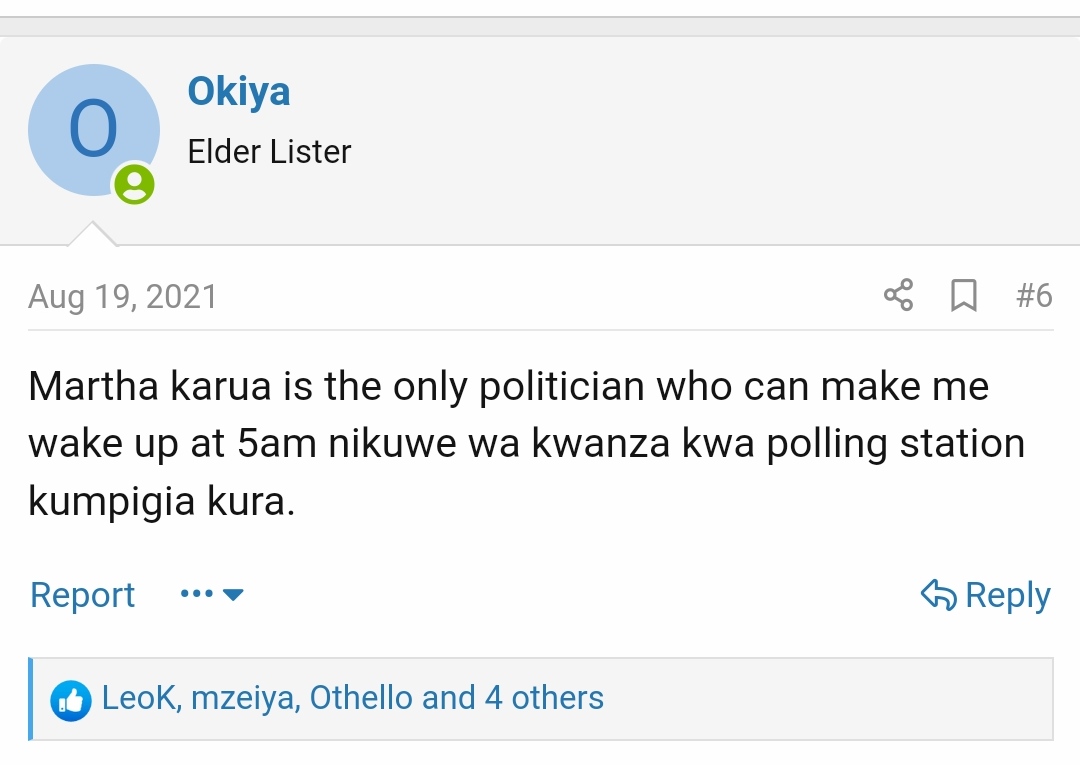Report this post
Screen dimensions: 1080x765
click(x=82, y=595)
